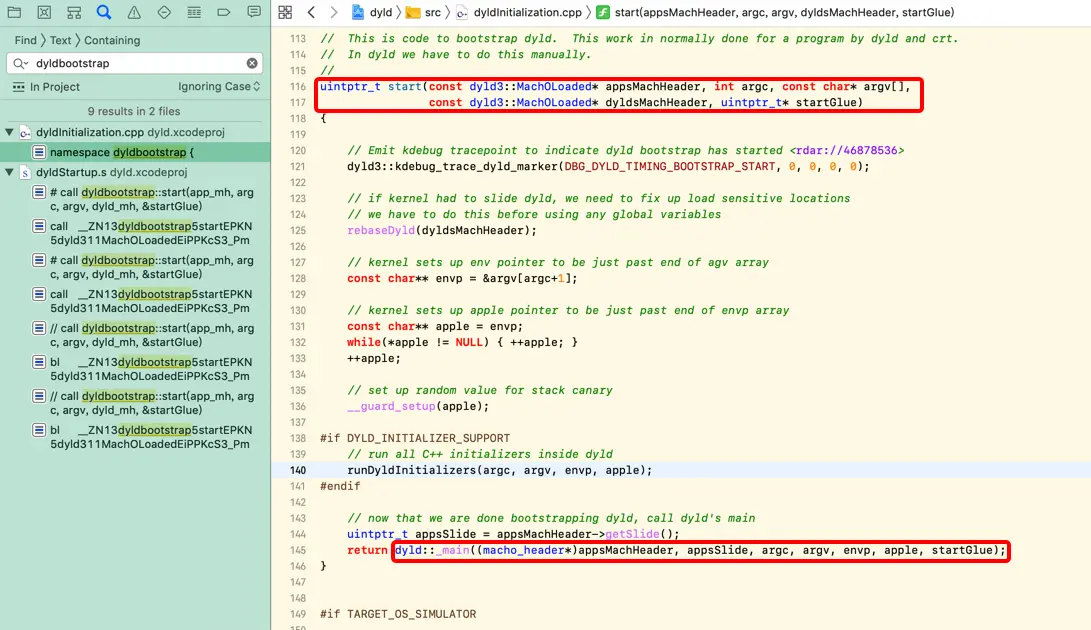Screen dimensions: 1091x630
Task: Click in the dyldbootstrap search field
Action: tap(136, 63)
